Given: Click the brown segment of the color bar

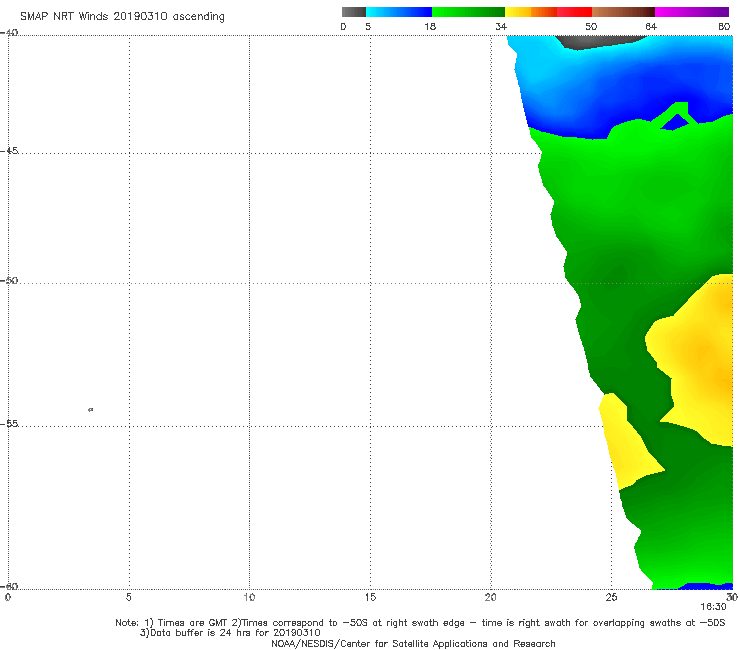Looking at the screenshot, I should (623, 12).
